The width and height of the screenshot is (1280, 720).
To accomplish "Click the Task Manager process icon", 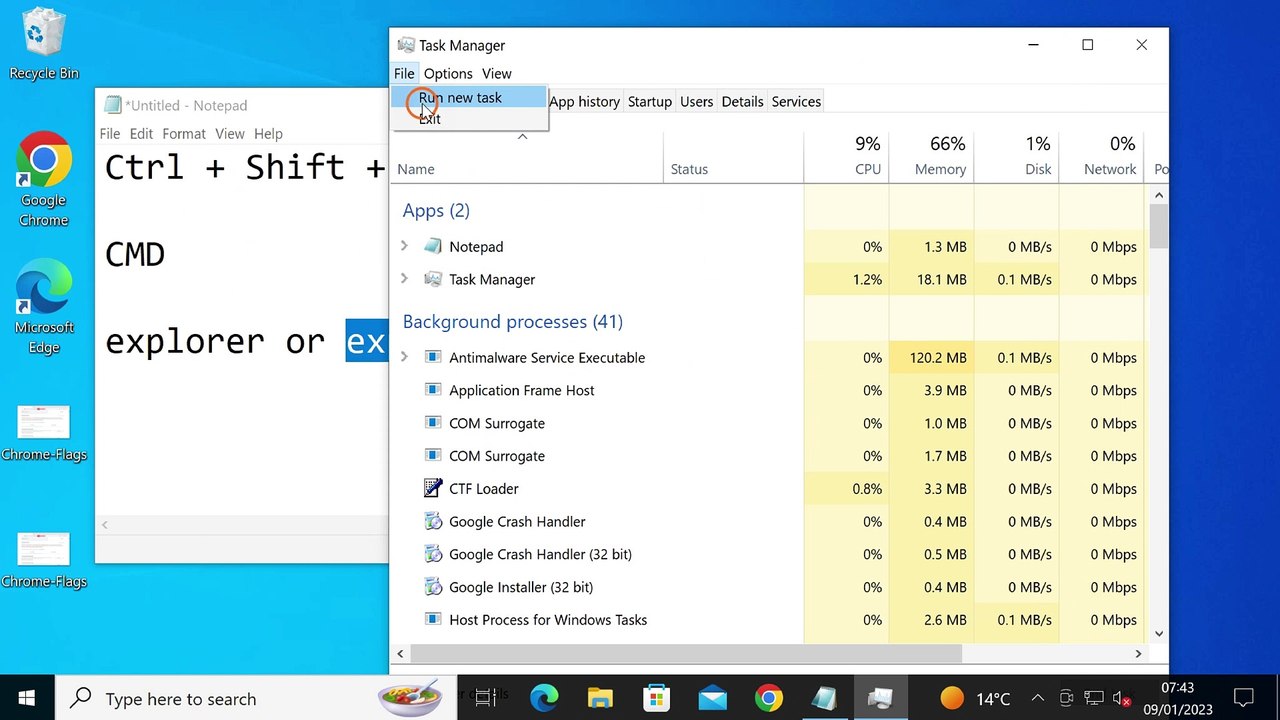I will click(433, 279).
